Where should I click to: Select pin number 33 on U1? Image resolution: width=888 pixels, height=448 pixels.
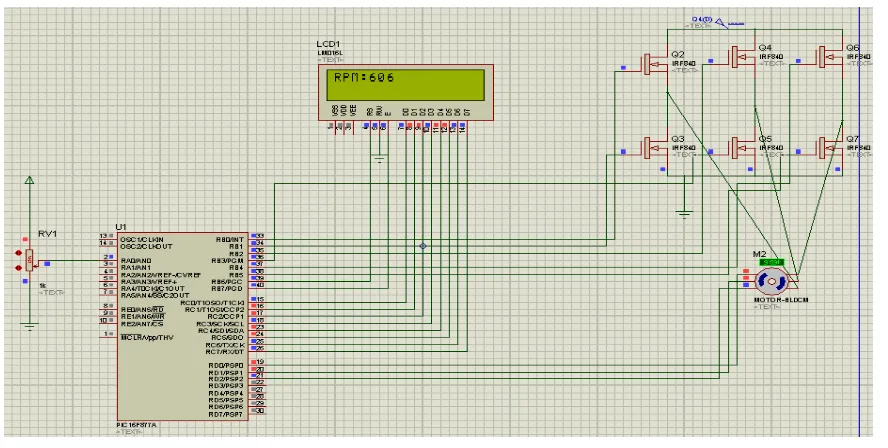260,236
